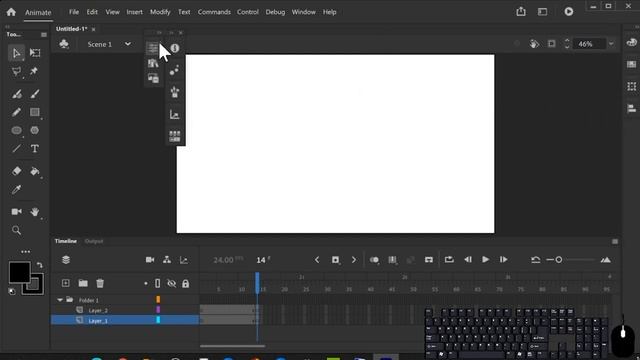
Task: Pick the Eyedropper tool
Action: pyautogui.click(x=16, y=189)
